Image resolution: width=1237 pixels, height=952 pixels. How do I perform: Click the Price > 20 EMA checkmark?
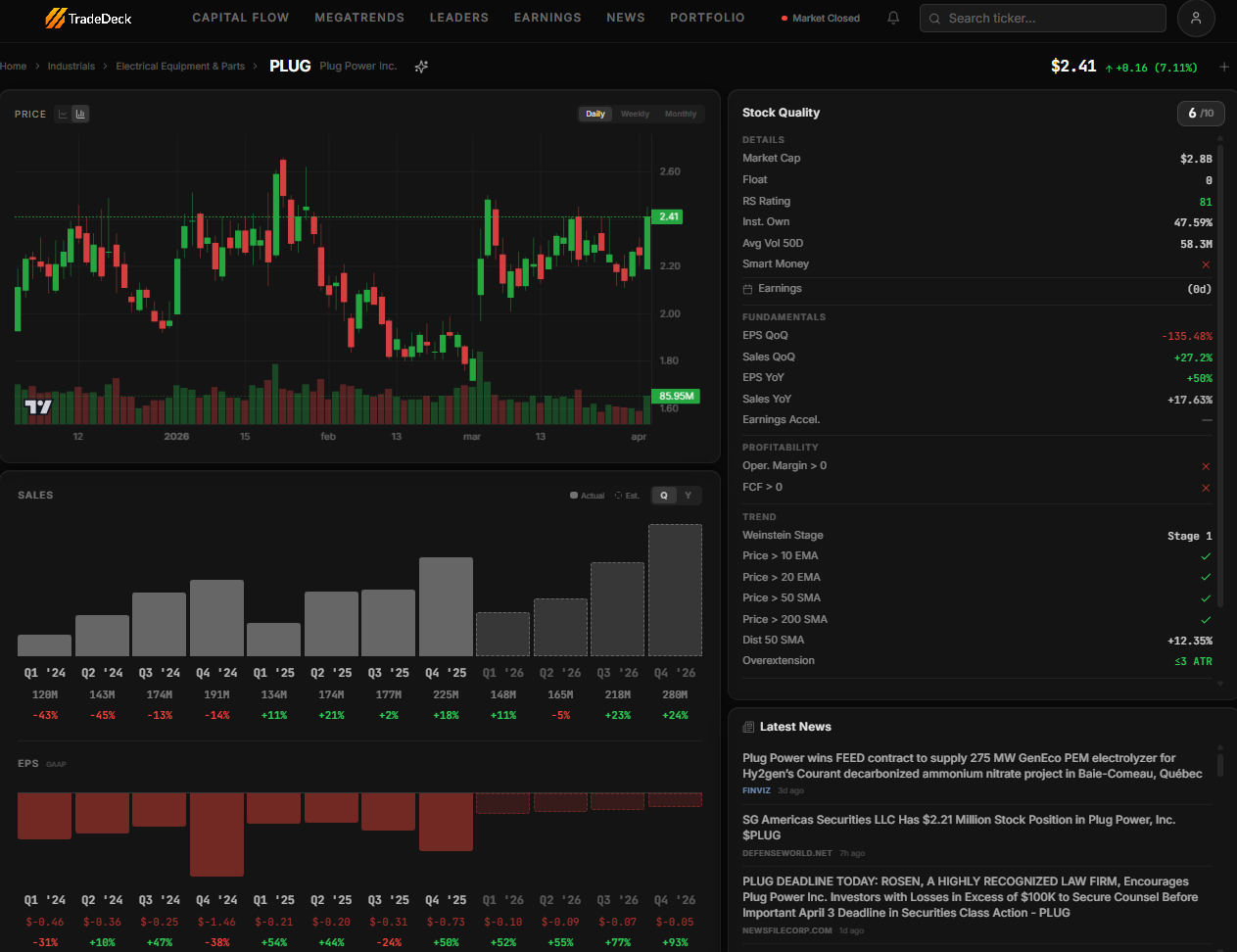click(x=1206, y=577)
